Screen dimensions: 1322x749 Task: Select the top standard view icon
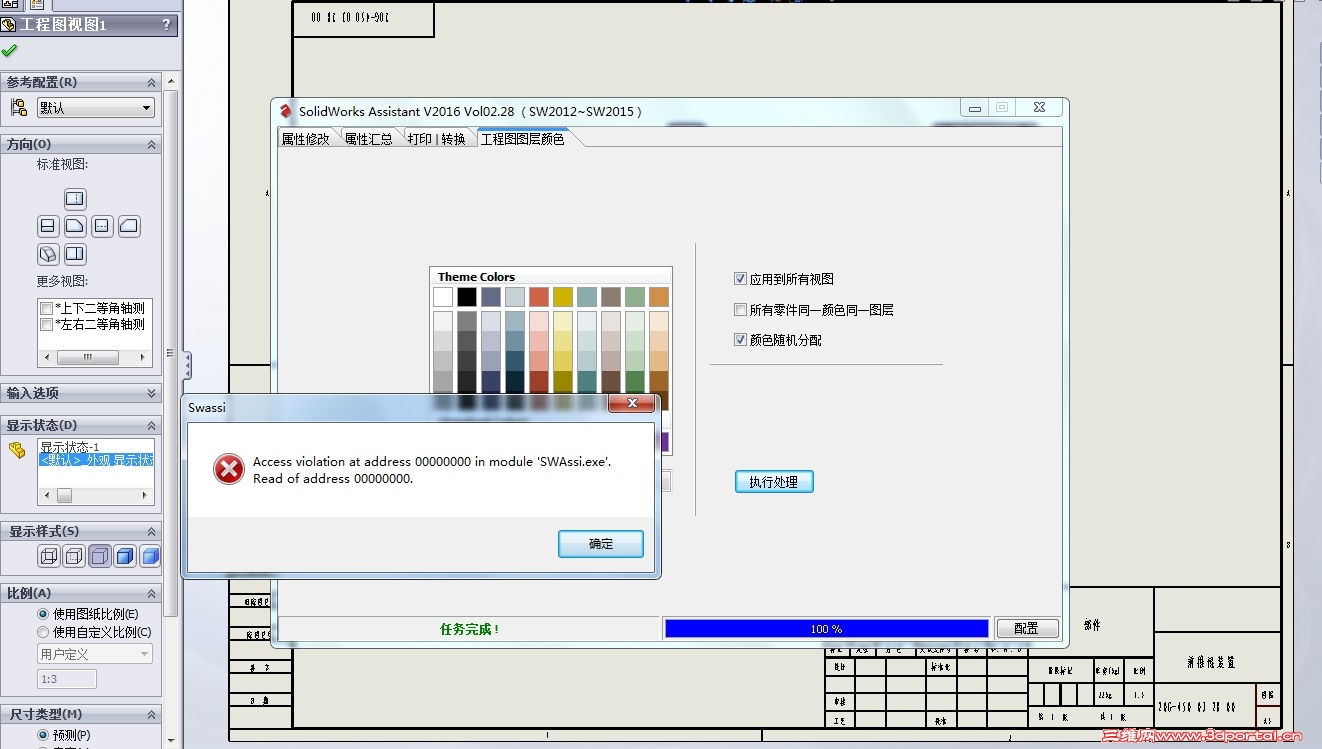[x=75, y=198]
